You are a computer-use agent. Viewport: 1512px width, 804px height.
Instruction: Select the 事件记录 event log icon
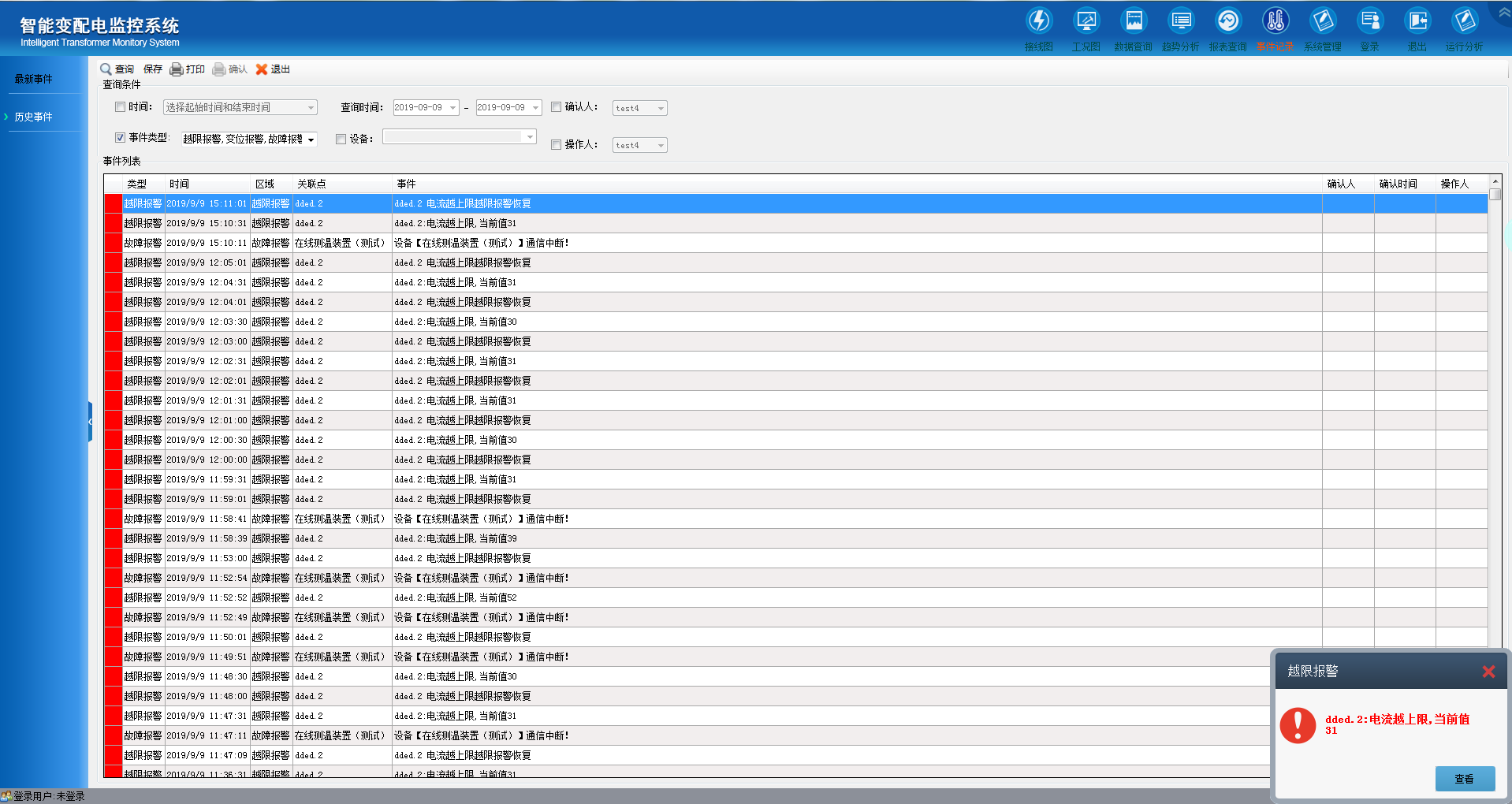pos(1276,20)
